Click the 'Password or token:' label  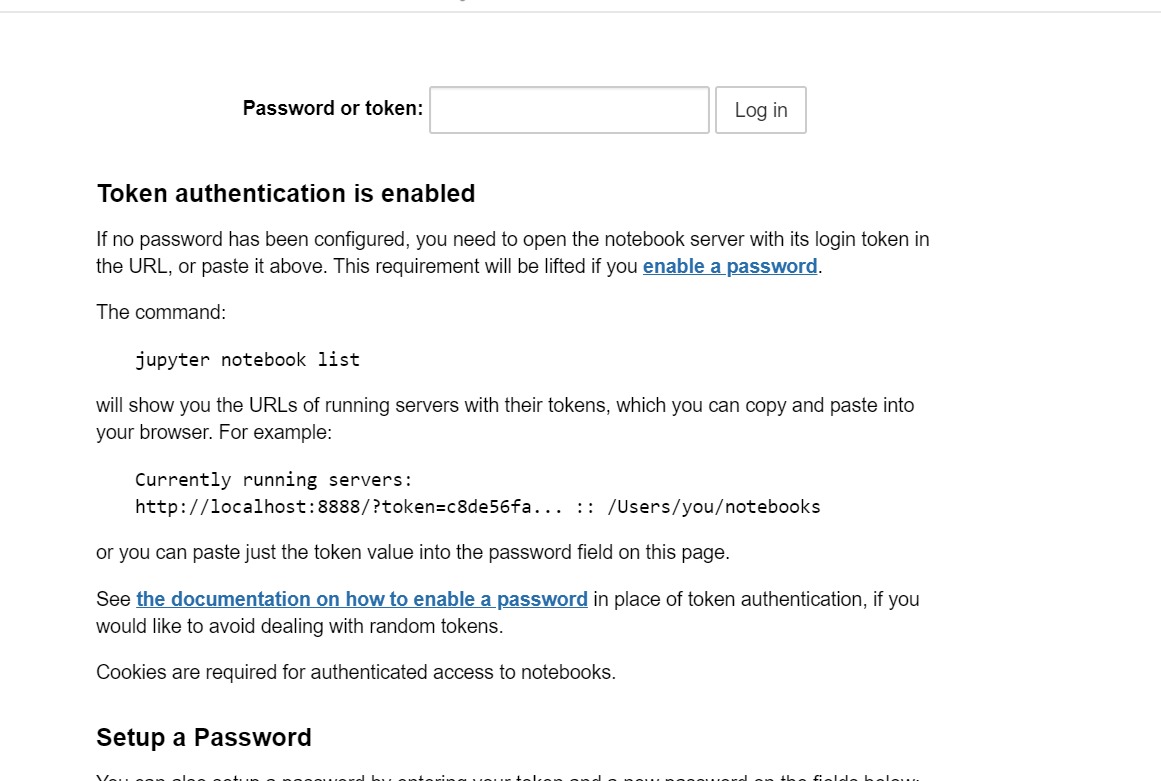332,108
